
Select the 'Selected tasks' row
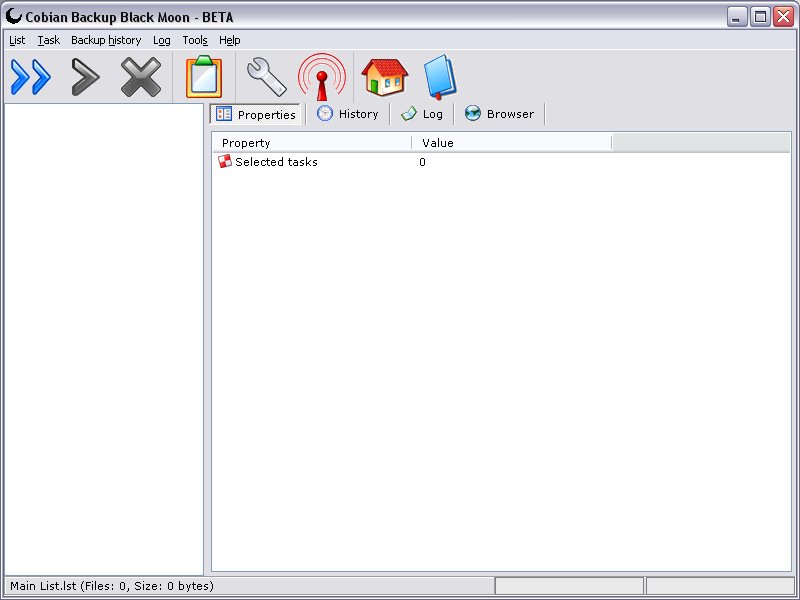(501, 162)
